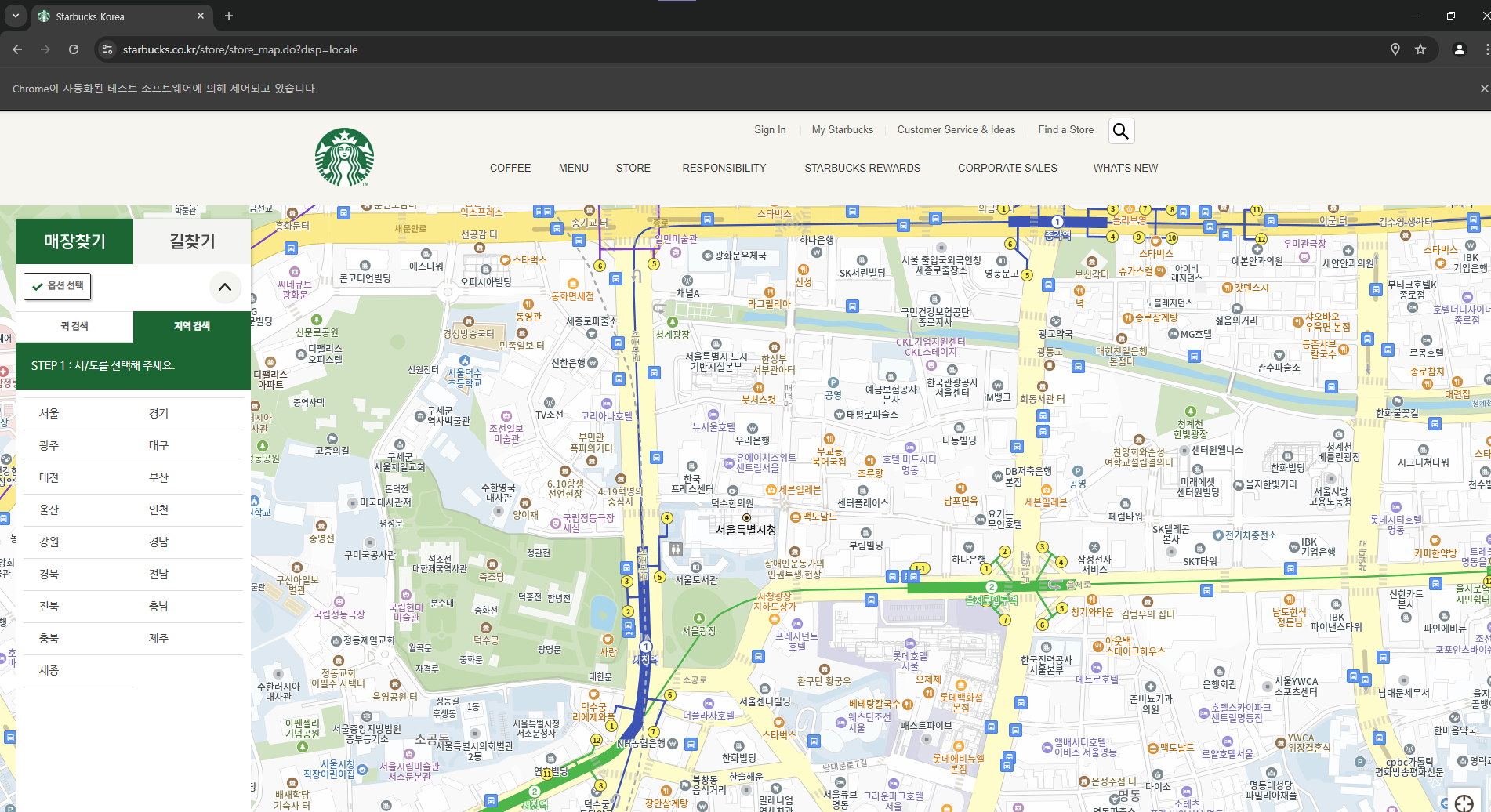Switch to the 길찾기 tab
Image resolution: width=1491 pixels, height=812 pixels.
[192, 241]
